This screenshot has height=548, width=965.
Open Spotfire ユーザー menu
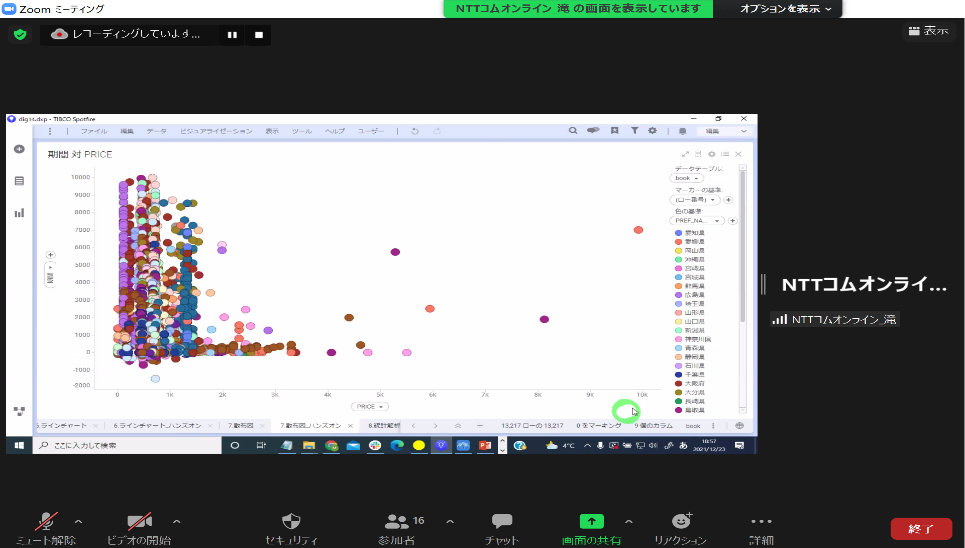(371, 131)
